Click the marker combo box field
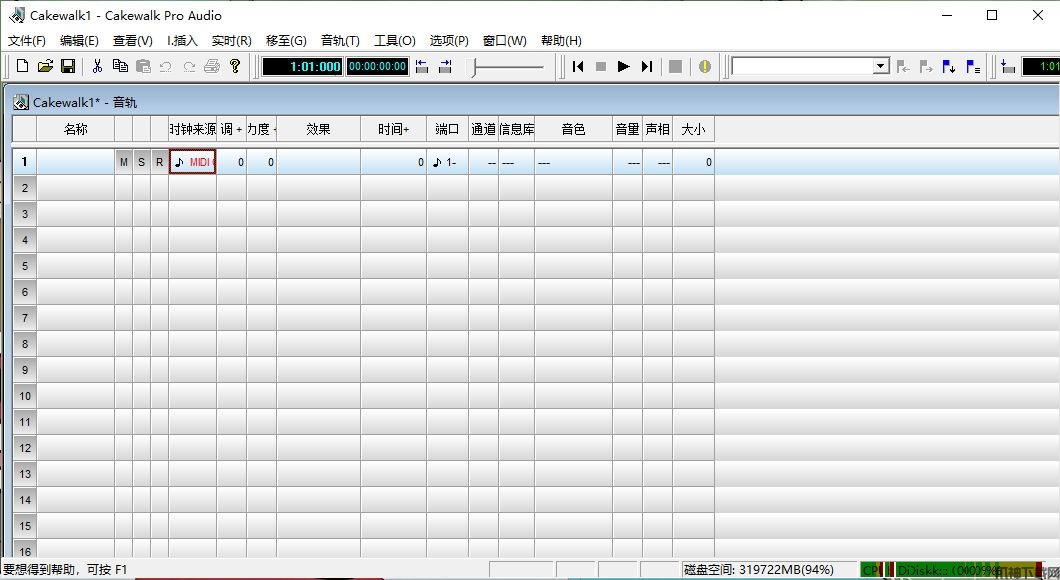 [802, 66]
